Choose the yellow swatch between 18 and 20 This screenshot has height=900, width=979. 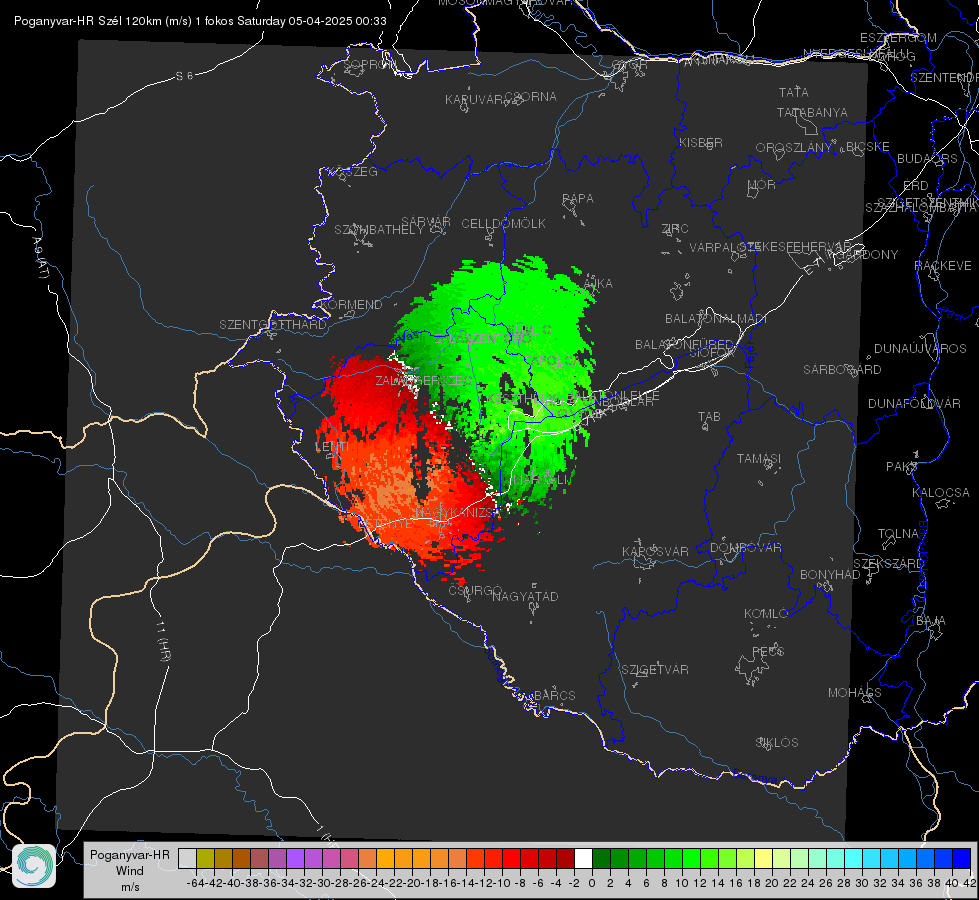click(763, 858)
